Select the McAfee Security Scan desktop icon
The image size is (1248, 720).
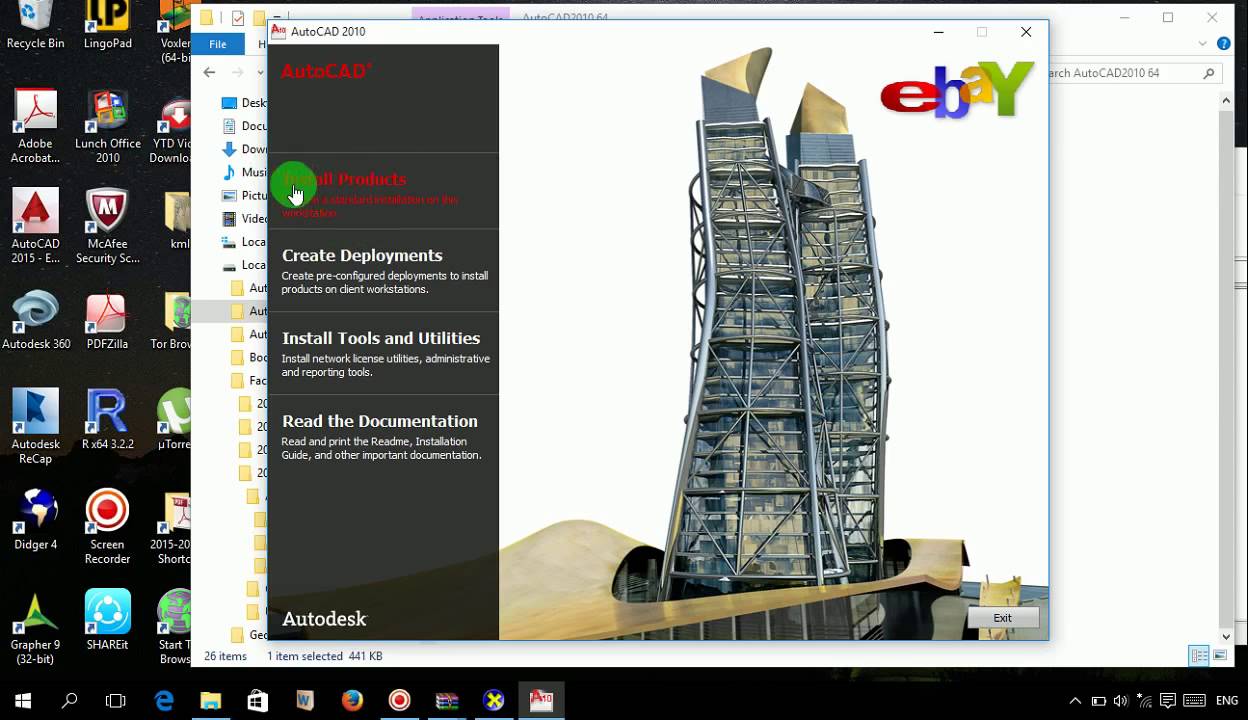tap(107, 226)
